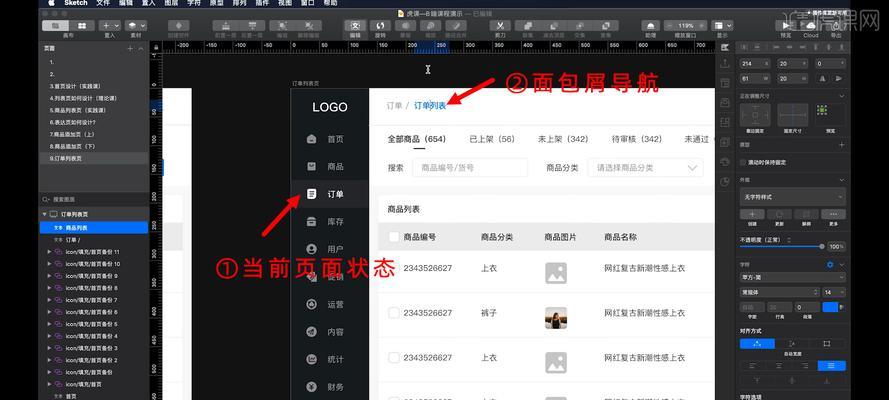
Task: Click 商品 item in canvas sidebar
Action: [329, 167]
